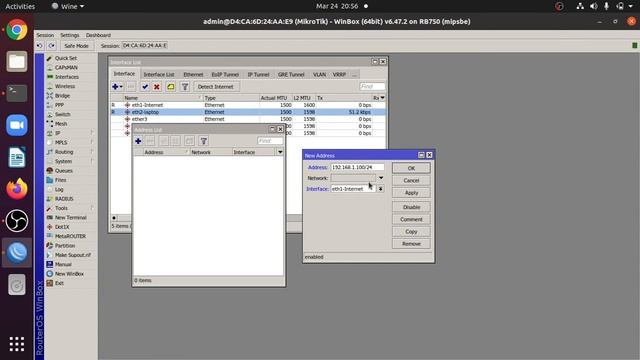Open Dot1X menu item
The height and width of the screenshot is (360, 640).
pyautogui.click(x=62, y=227)
